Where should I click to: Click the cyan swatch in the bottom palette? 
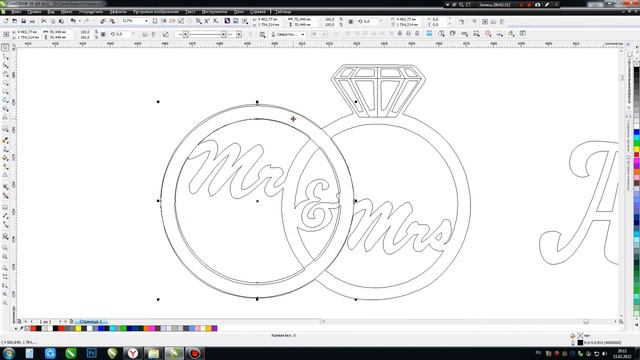pos(113,328)
